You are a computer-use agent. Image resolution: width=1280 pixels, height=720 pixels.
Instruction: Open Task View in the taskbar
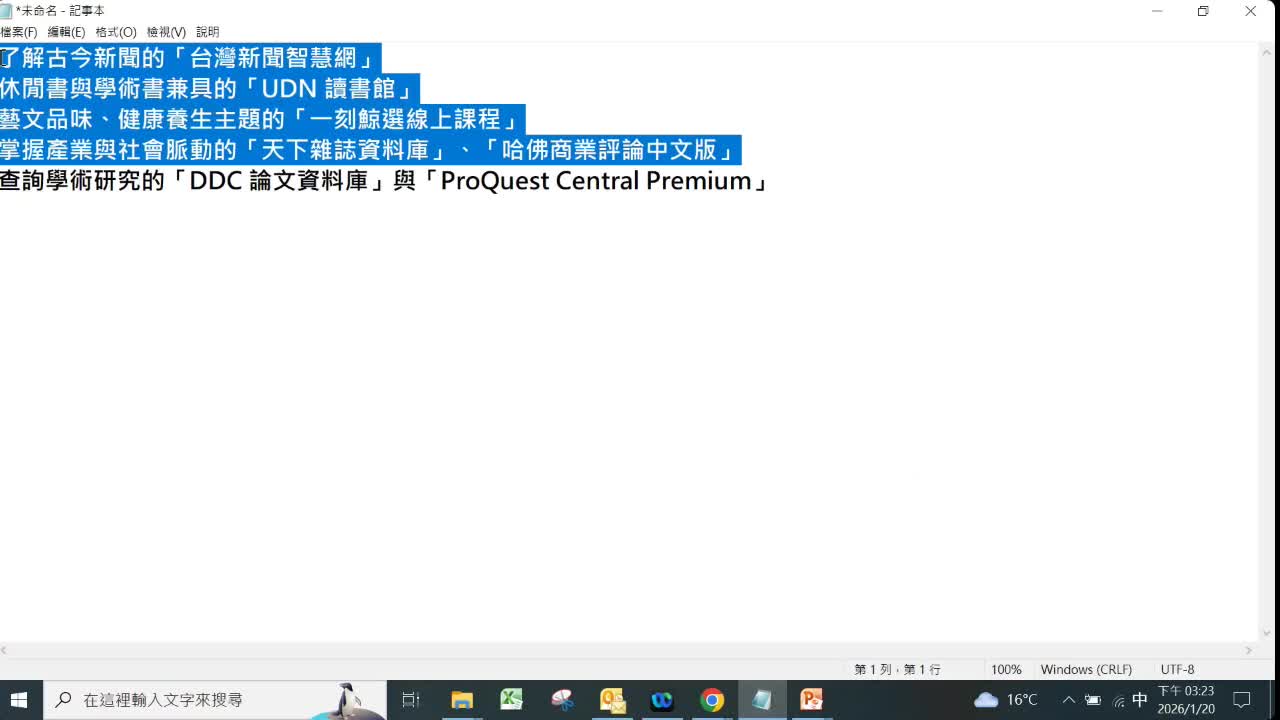[410, 699]
